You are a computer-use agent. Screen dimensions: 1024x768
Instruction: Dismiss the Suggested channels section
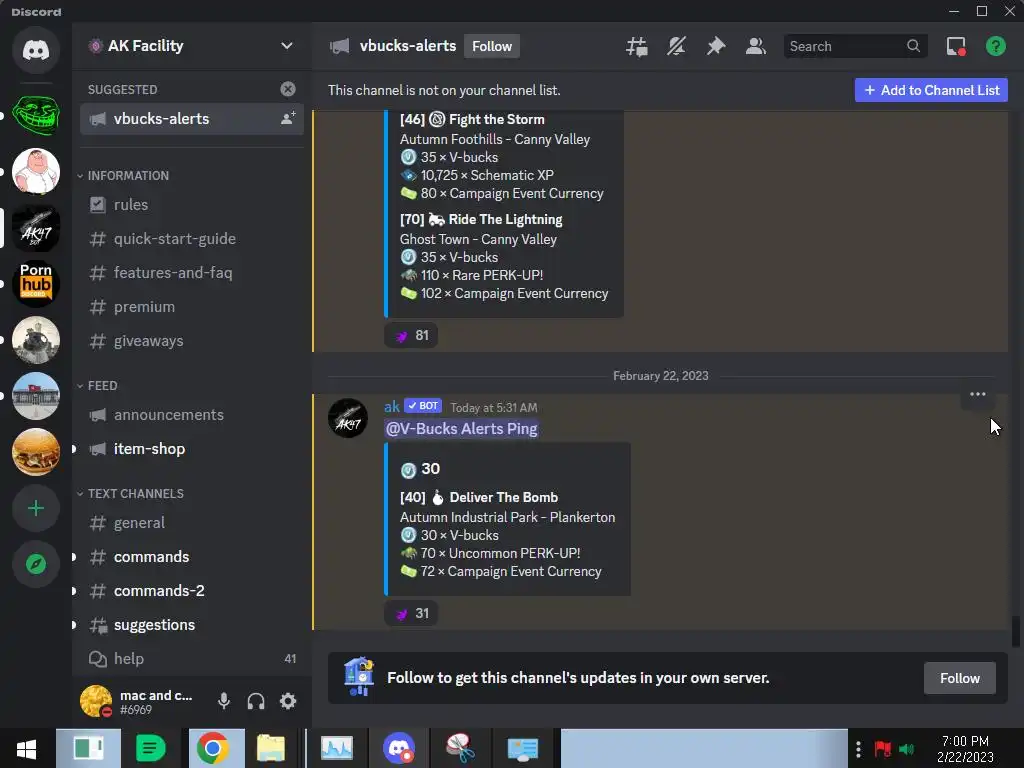[287, 89]
